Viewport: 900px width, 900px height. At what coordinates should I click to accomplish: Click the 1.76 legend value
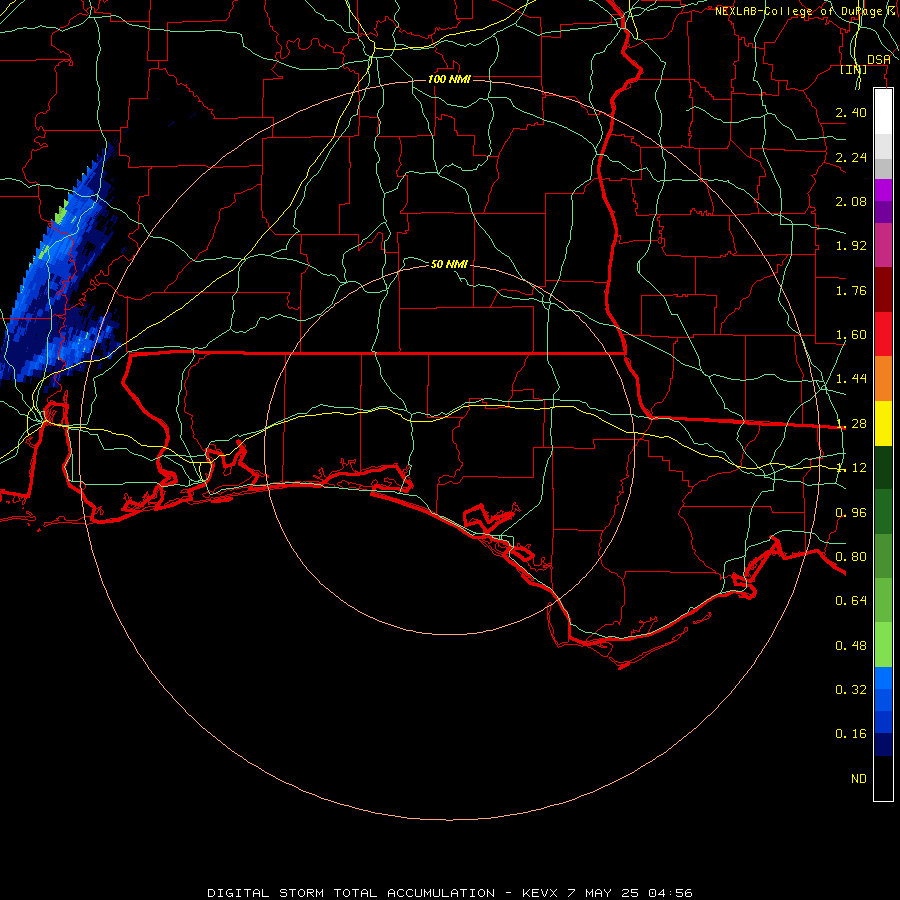tap(851, 290)
